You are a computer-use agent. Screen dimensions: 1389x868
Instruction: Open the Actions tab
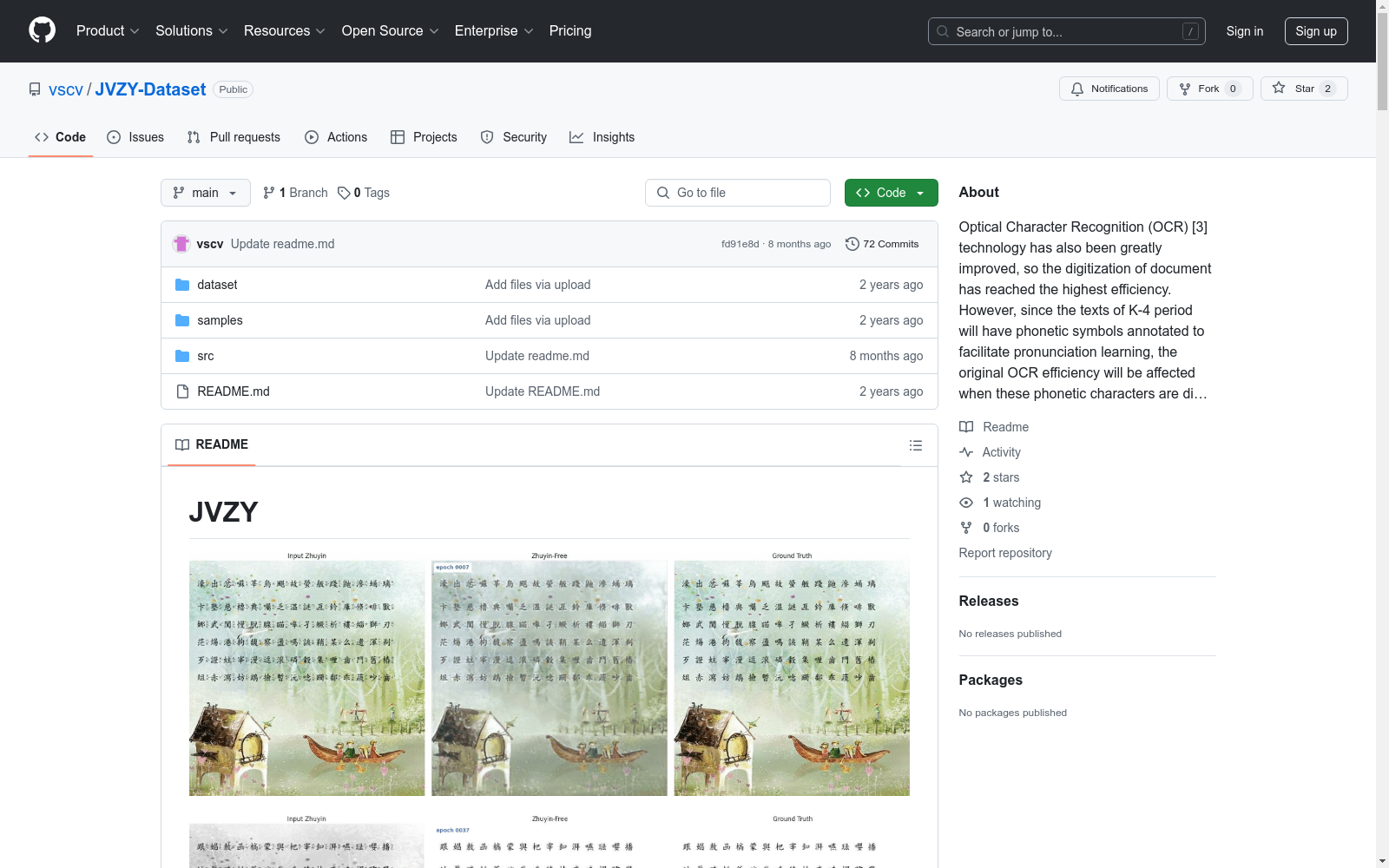point(336,137)
